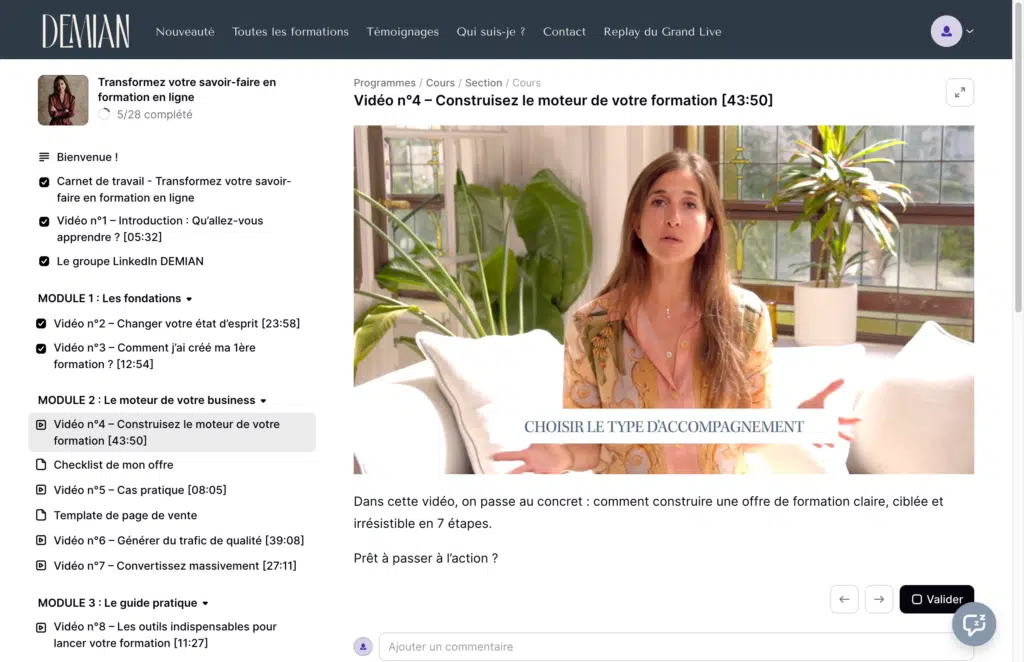Open Vidéo n°7 – Convertissez massivement lesson
Viewport: 1024px width, 662px height.
pyautogui.click(x=175, y=565)
